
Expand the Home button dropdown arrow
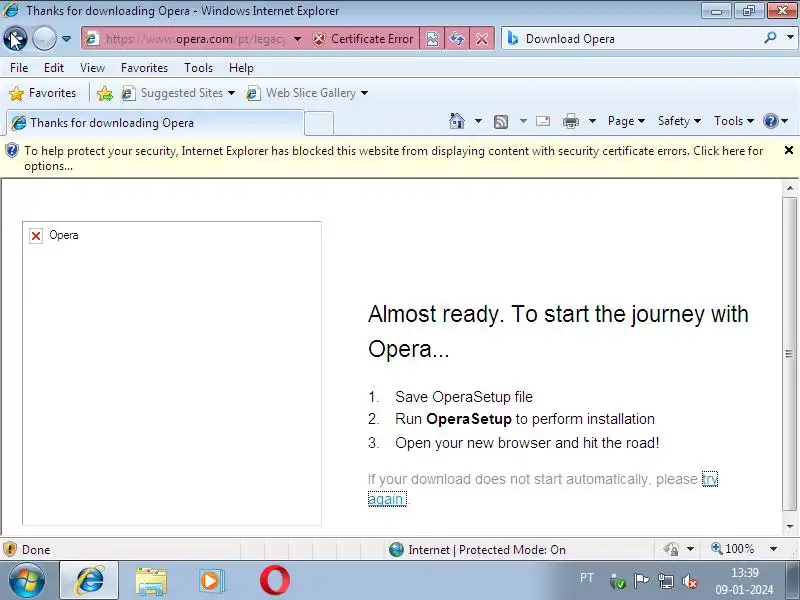click(478, 121)
